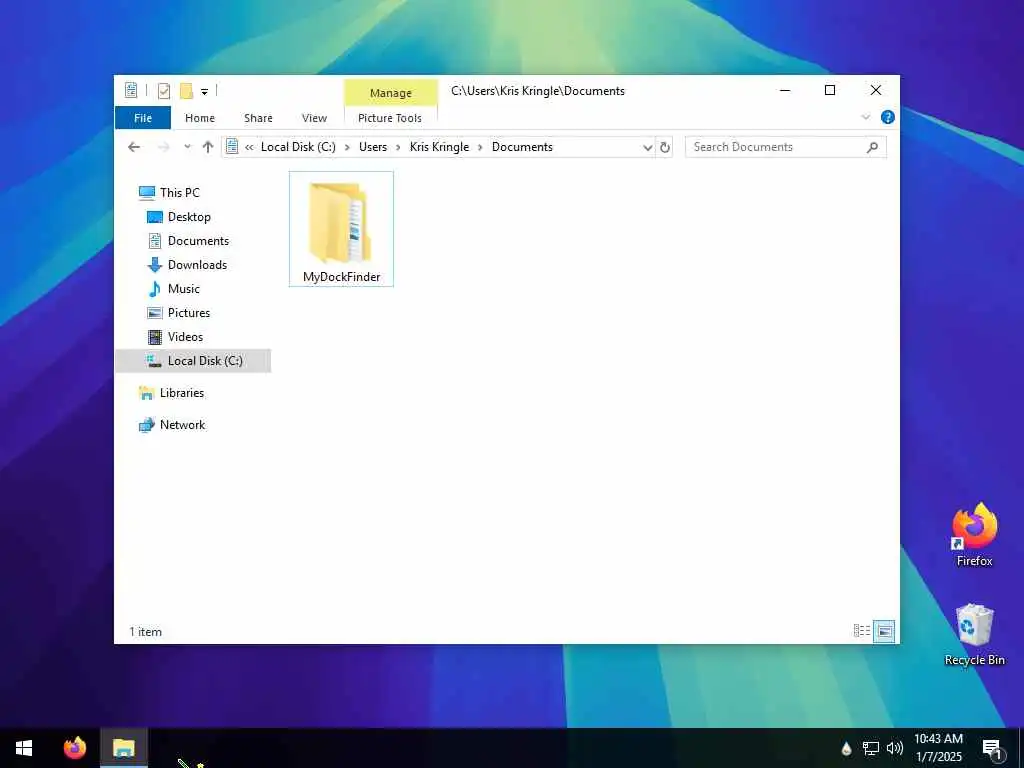Open Music in the navigation pane
The width and height of the screenshot is (1024, 768).
(173, 289)
